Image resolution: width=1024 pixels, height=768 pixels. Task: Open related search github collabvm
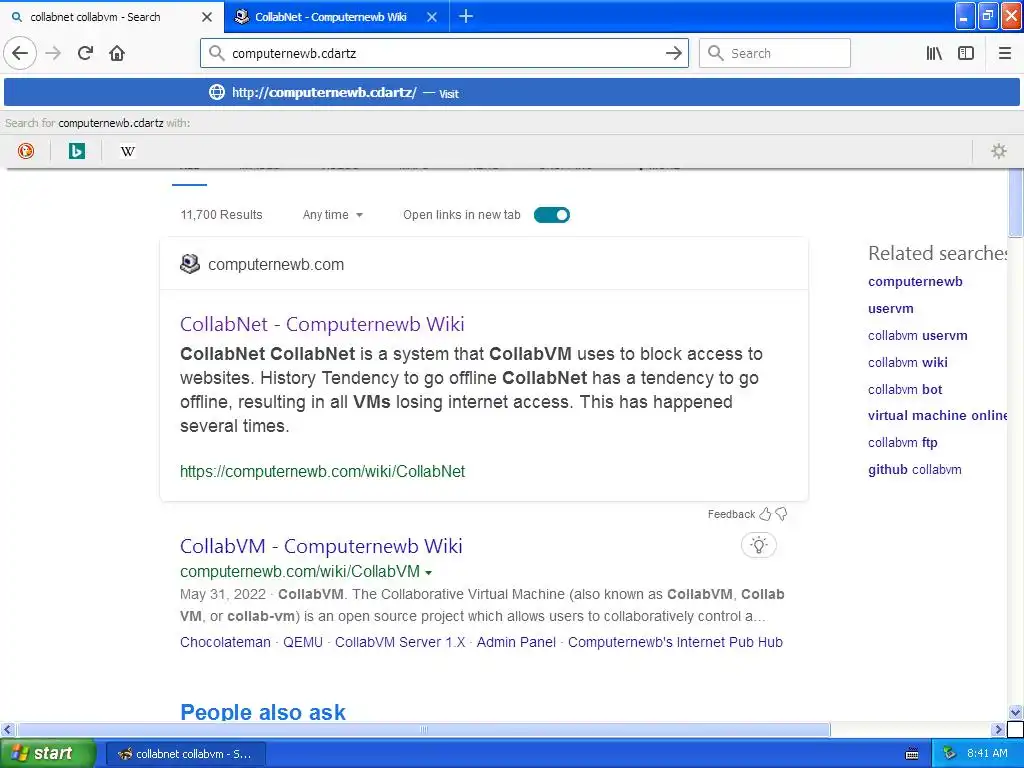(x=915, y=470)
